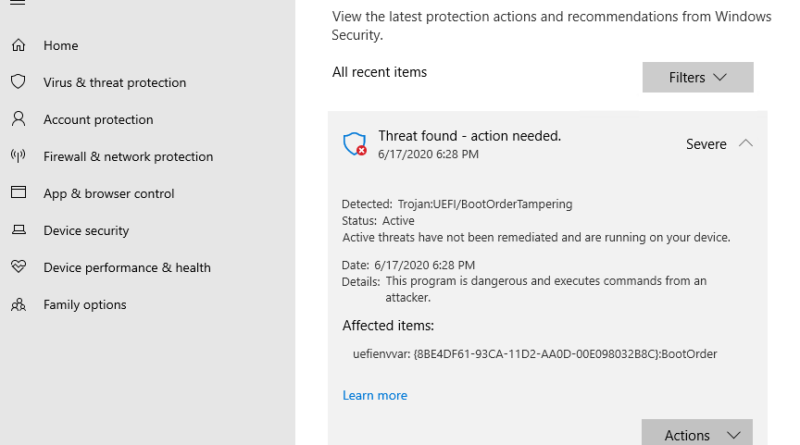Click the Device performance heart icon
The image size is (800, 445).
click(x=18, y=266)
